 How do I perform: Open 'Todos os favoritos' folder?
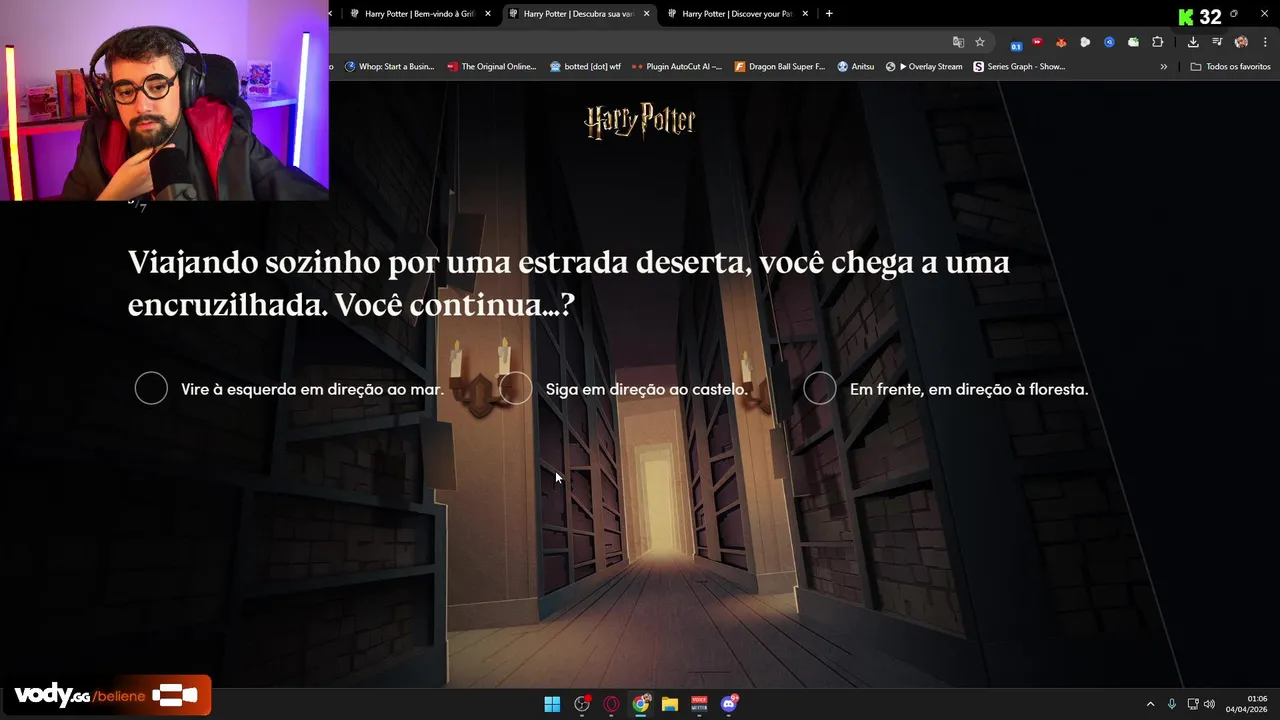tap(1230, 67)
